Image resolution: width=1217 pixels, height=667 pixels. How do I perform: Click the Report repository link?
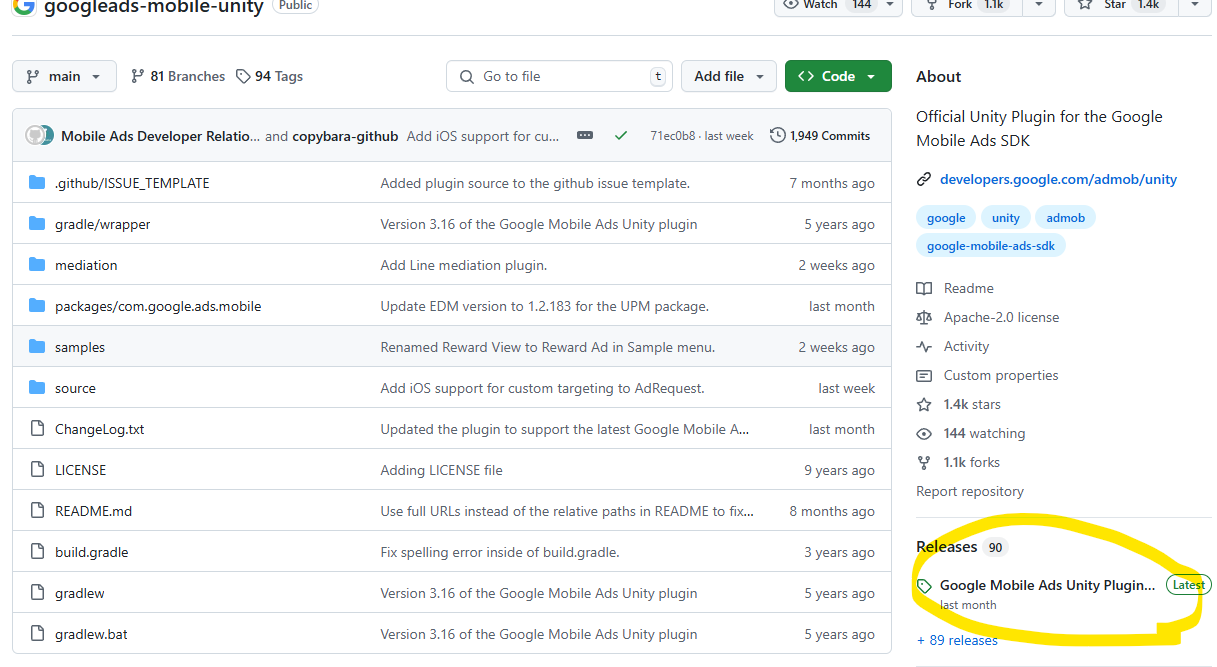click(970, 491)
